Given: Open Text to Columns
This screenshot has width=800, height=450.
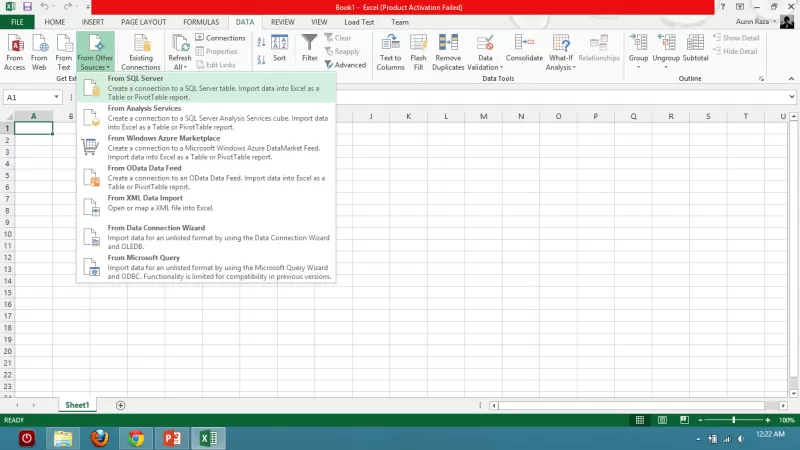Looking at the screenshot, I should coord(390,52).
